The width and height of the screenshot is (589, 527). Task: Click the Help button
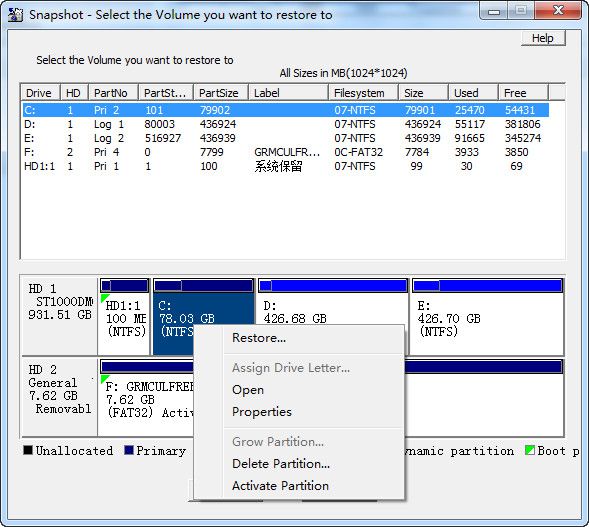tap(543, 38)
